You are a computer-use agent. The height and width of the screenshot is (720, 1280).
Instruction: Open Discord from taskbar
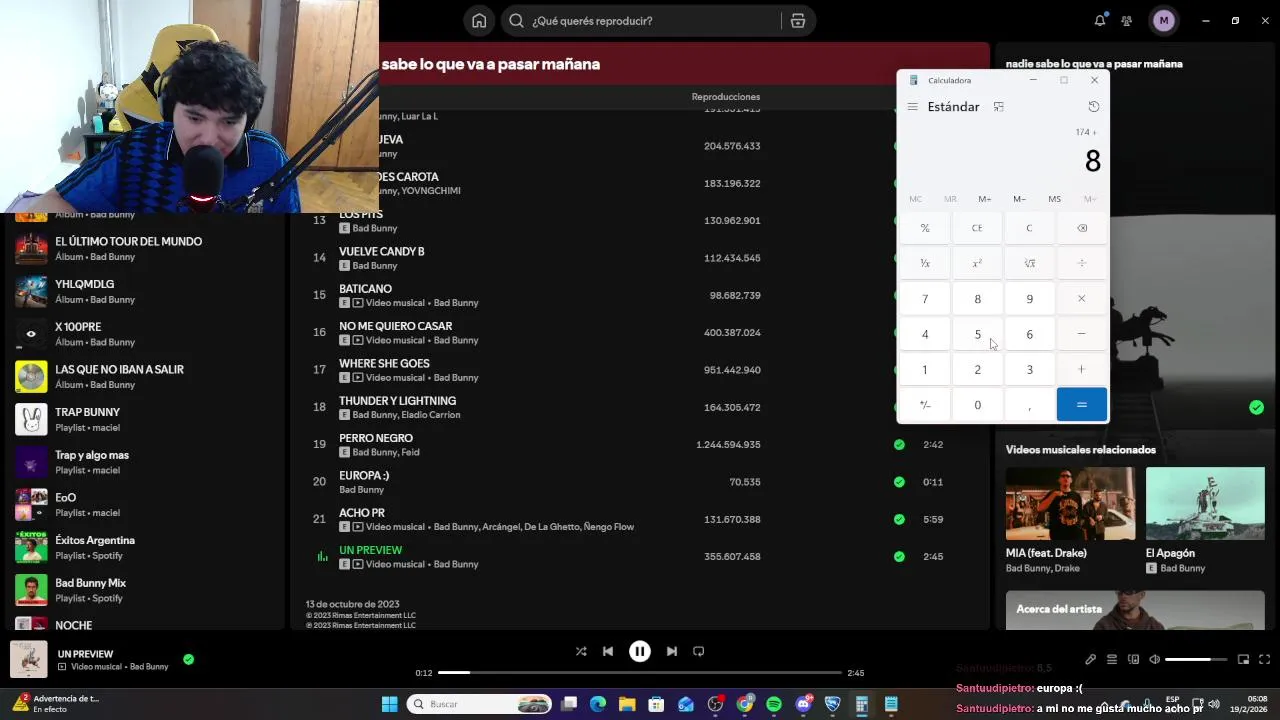coord(803,704)
